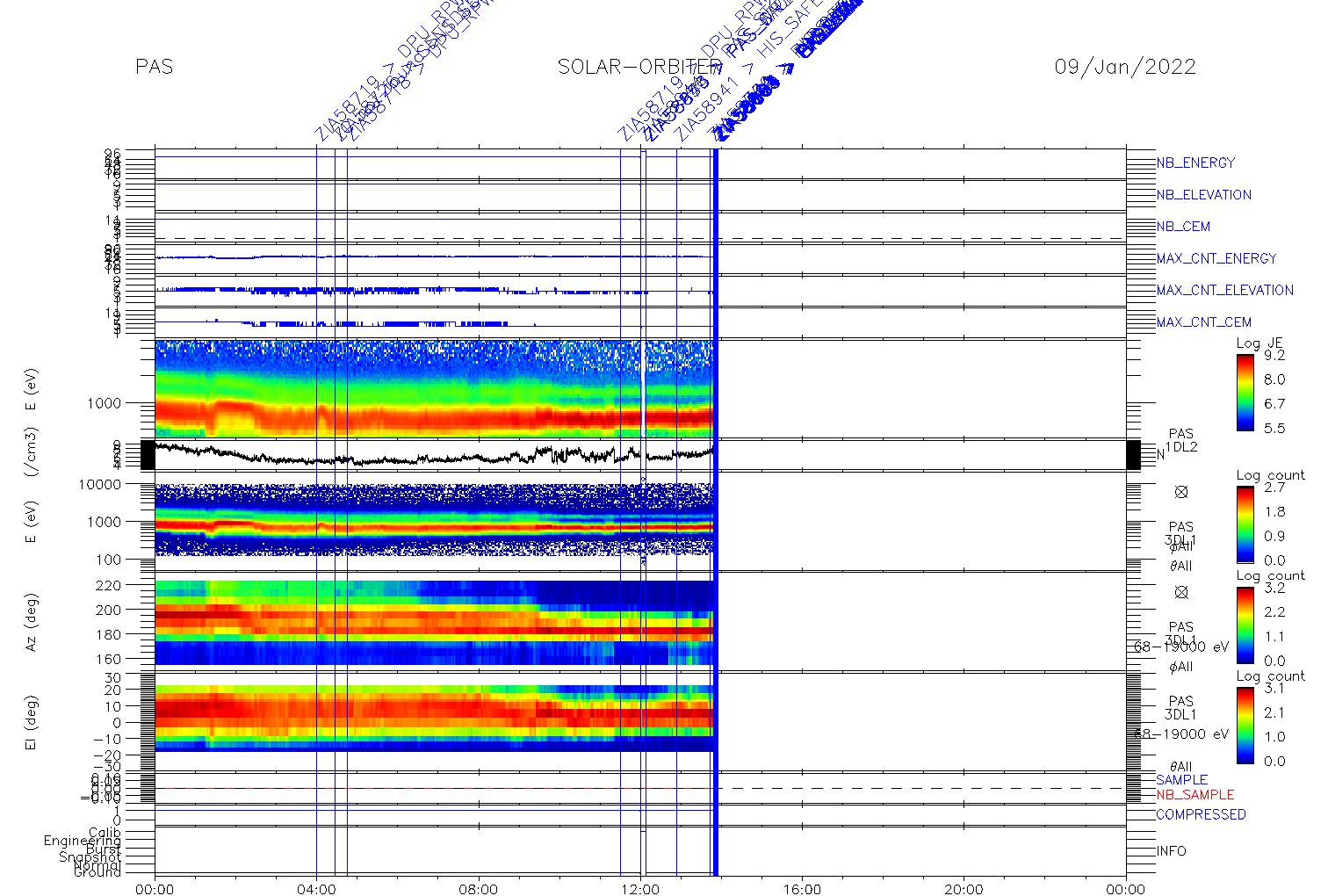Click the Calib mode label in INFO panel
1328x896 pixels.
click(105, 832)
